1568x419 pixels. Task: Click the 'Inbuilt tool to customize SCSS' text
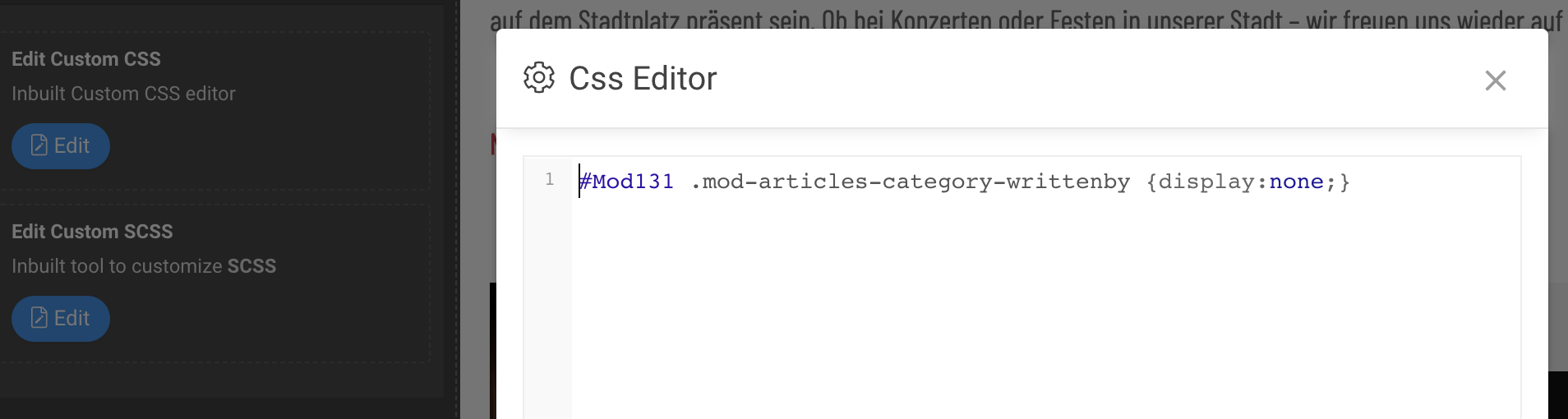(x=144, y=266)
